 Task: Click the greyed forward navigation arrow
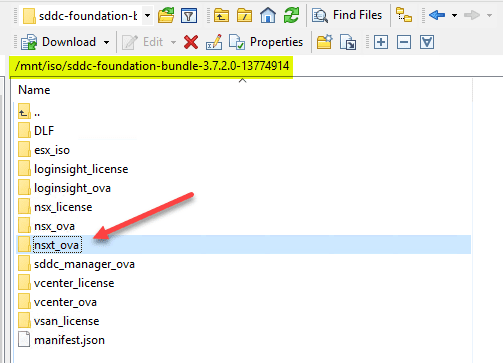pos(472,15)
